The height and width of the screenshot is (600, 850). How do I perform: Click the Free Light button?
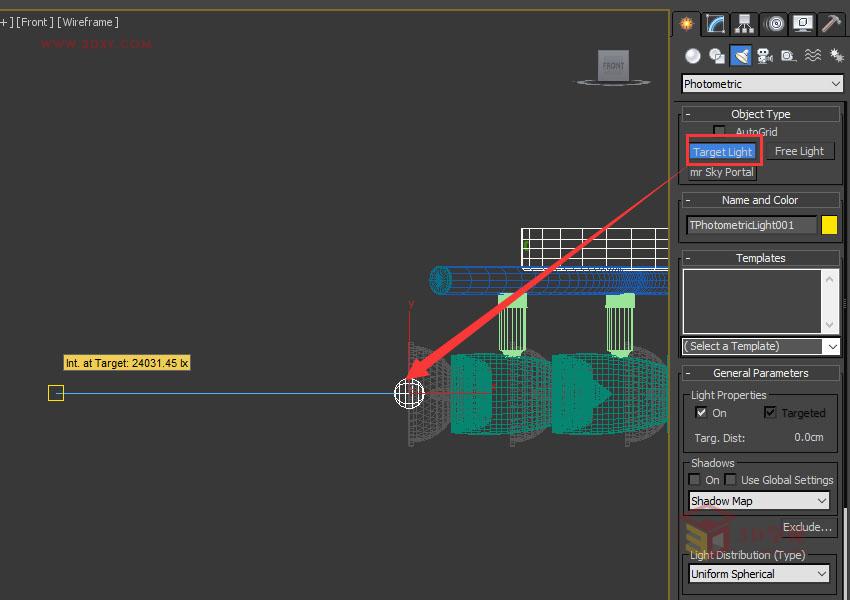800,150
